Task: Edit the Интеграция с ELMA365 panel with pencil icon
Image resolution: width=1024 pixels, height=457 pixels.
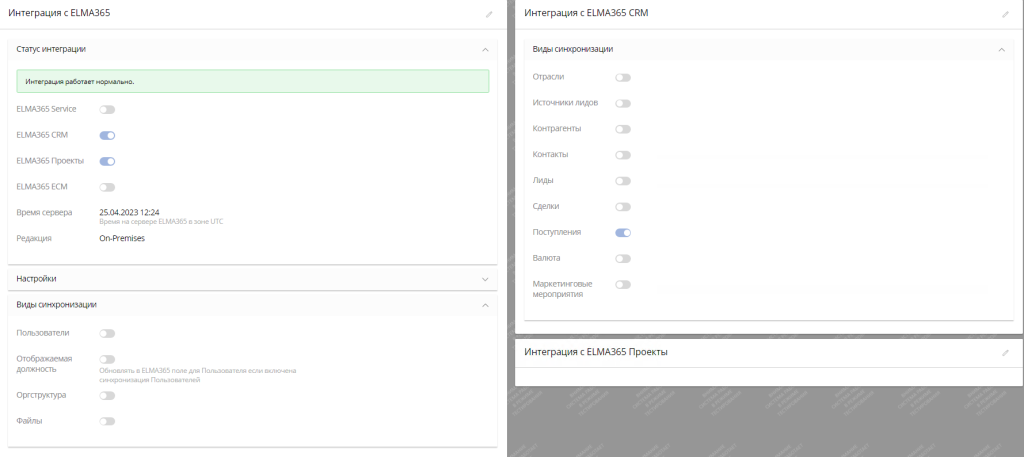Action: point(489,14)
